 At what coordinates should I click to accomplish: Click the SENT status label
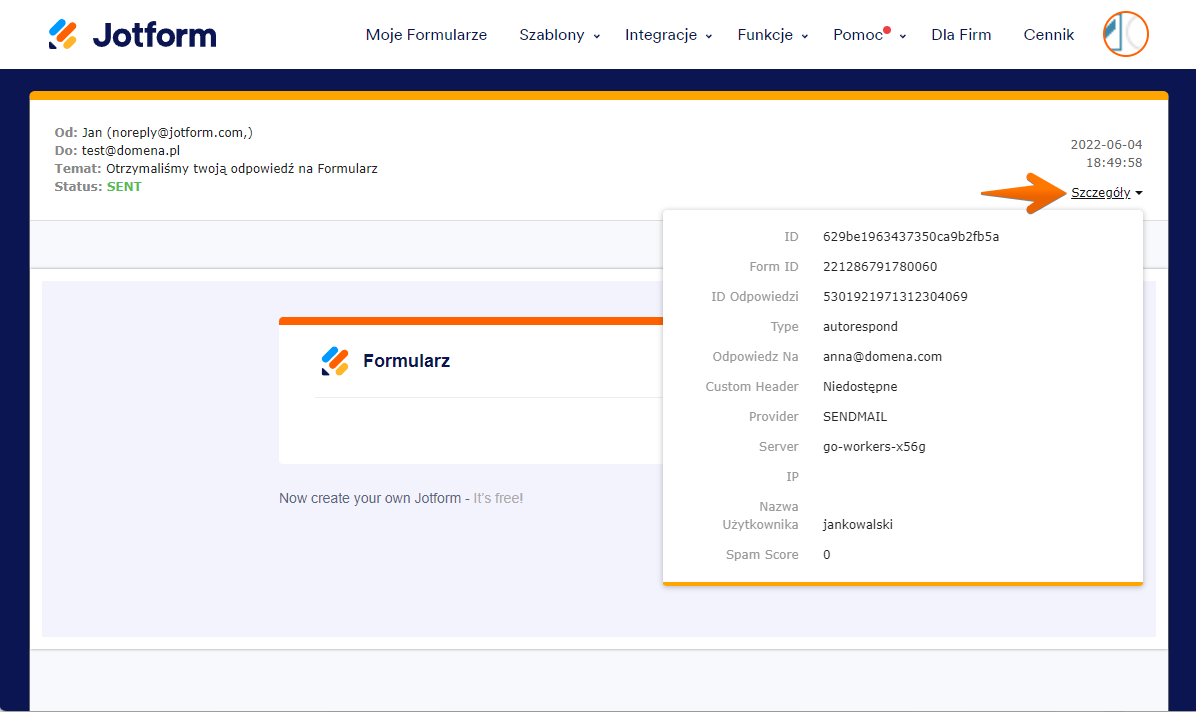124,186
